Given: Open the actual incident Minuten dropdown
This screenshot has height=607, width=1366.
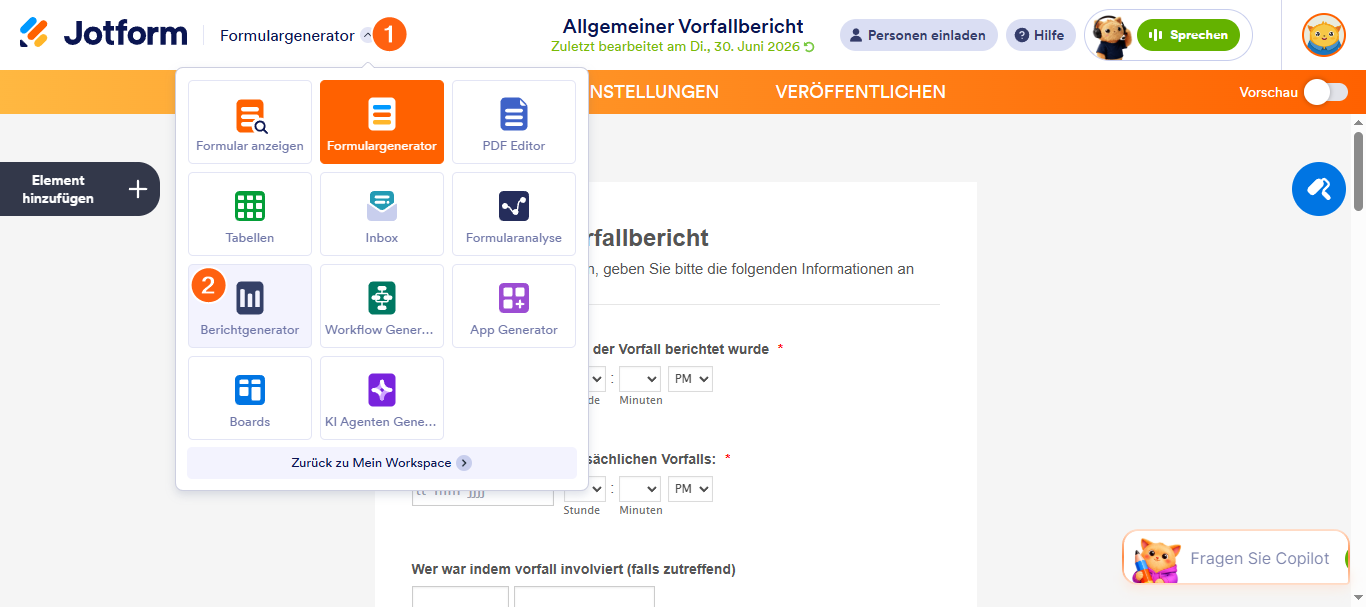Looking at the screenshot, I should point(640,489).
